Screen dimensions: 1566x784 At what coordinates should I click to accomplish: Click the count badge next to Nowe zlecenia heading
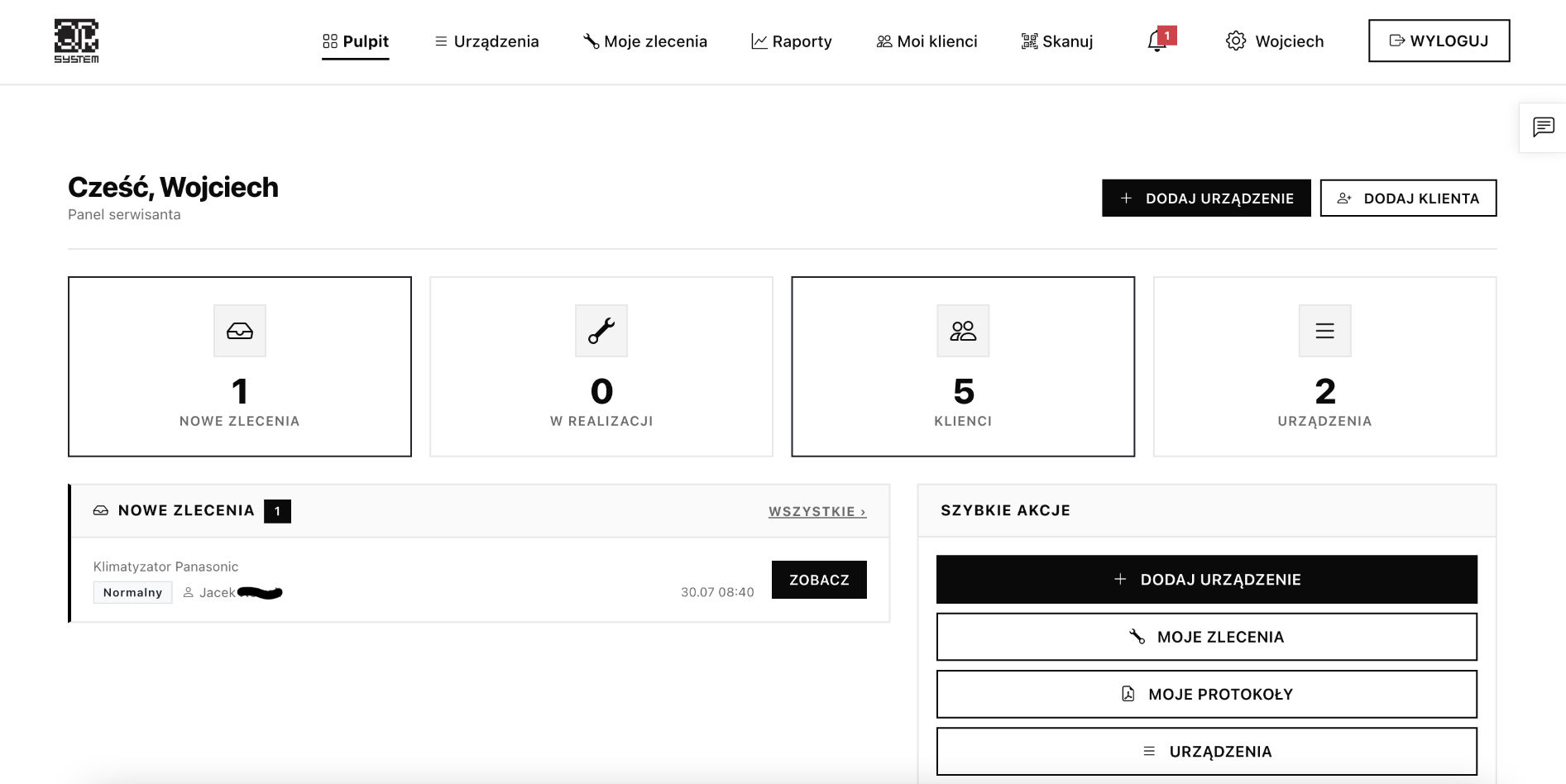click(x=277, y=511)
